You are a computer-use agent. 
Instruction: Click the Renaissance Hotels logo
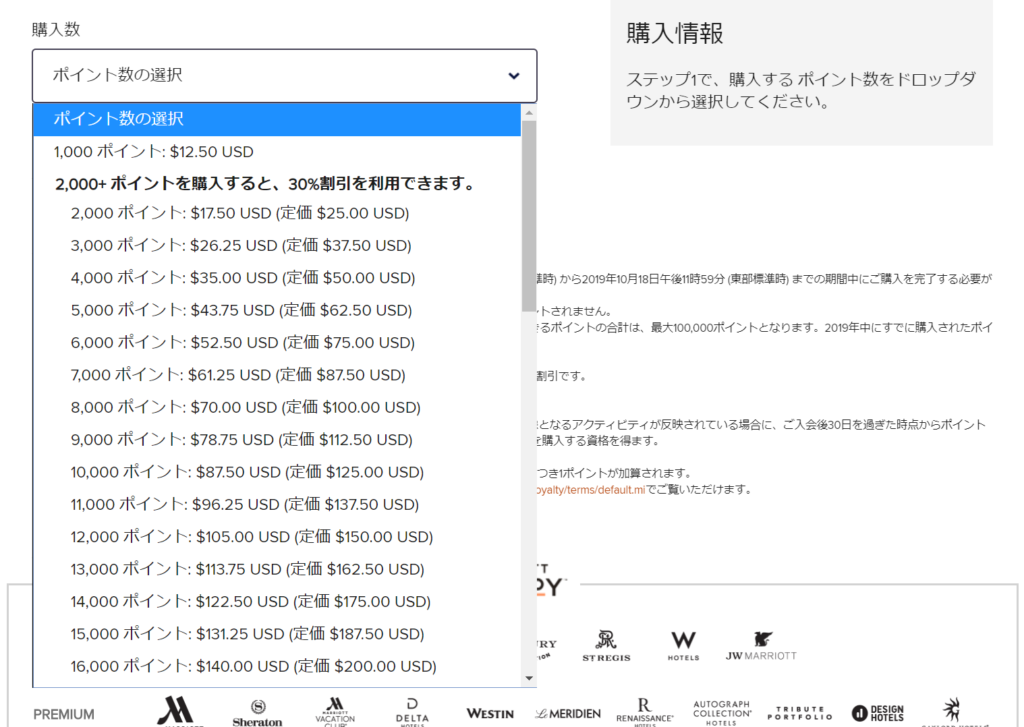click(644, 711)
